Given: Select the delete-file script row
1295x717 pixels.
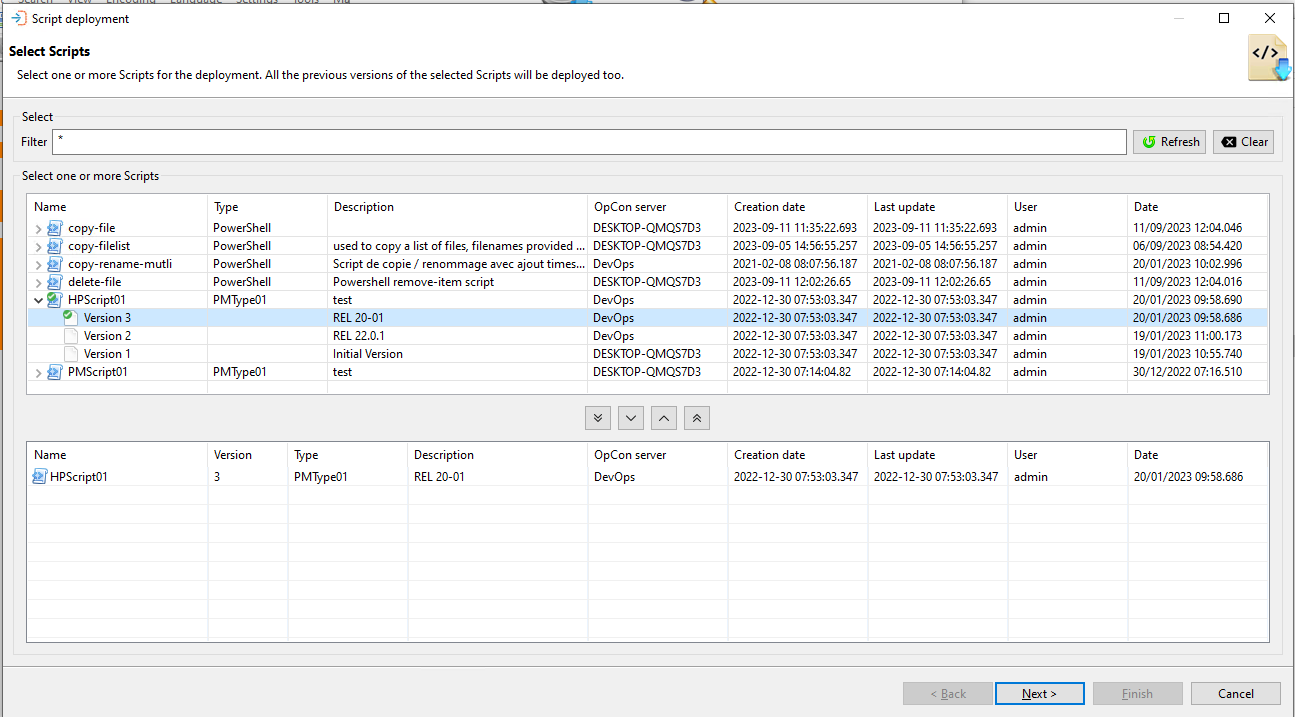Looking at the screenshot, I should [x=647, y=282].
